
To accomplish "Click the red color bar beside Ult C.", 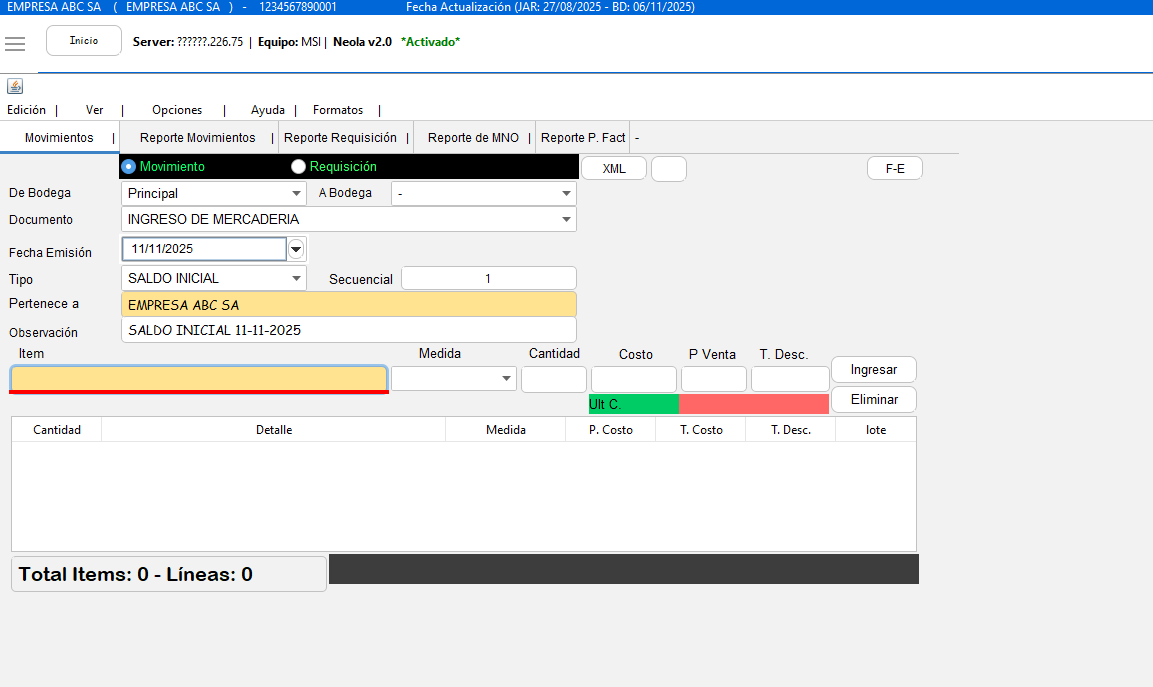I will click(753, 404).
